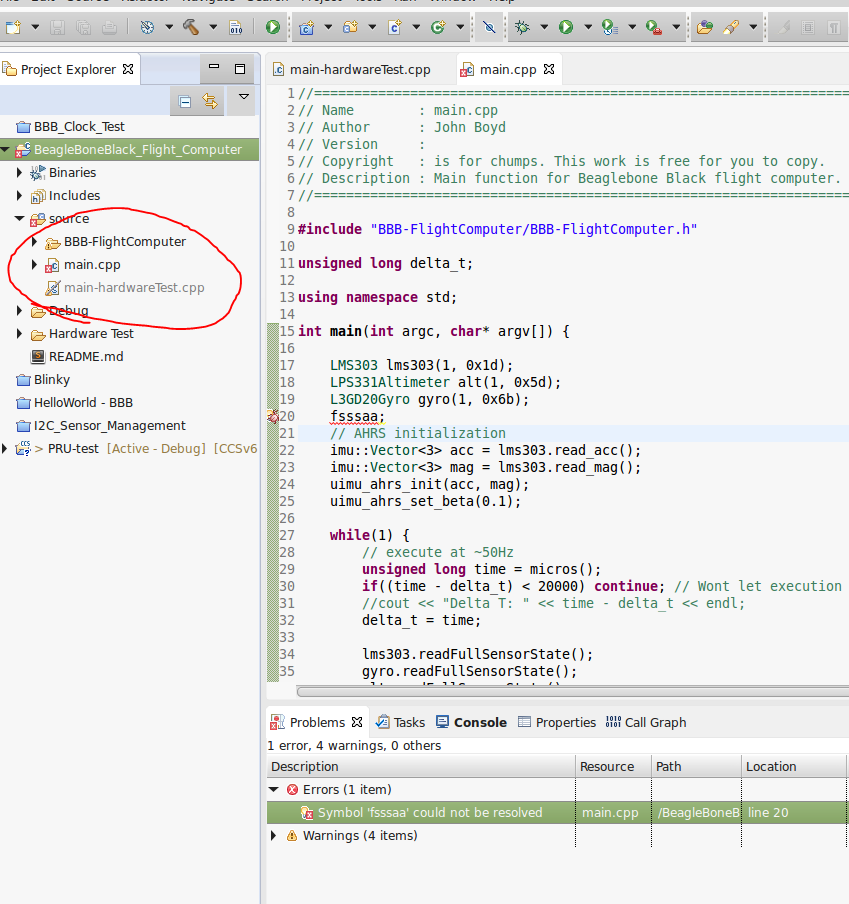Click the editor horizontal scrollbar

(x=572, y=691)
